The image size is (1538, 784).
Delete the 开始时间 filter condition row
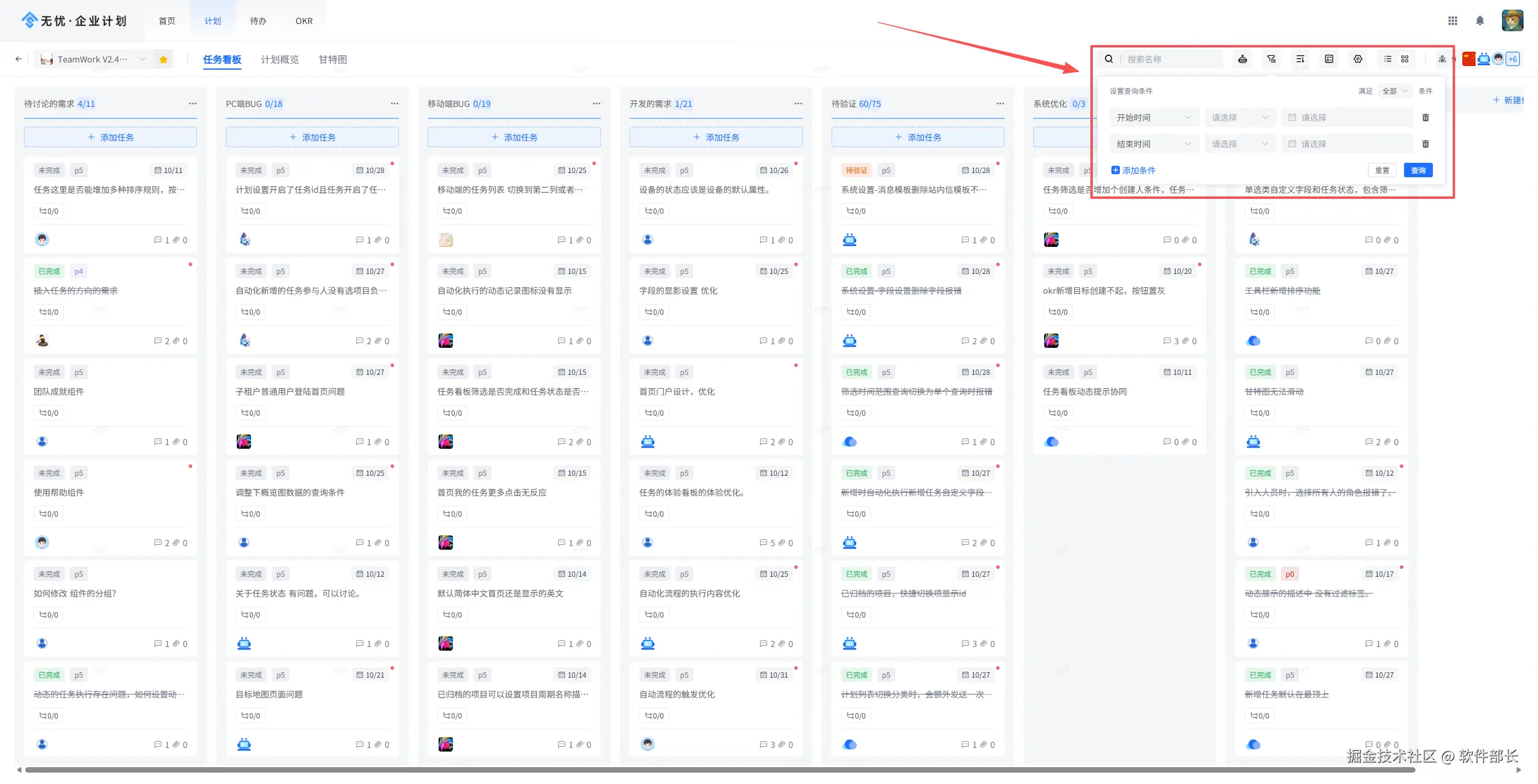coord(1426,118)
